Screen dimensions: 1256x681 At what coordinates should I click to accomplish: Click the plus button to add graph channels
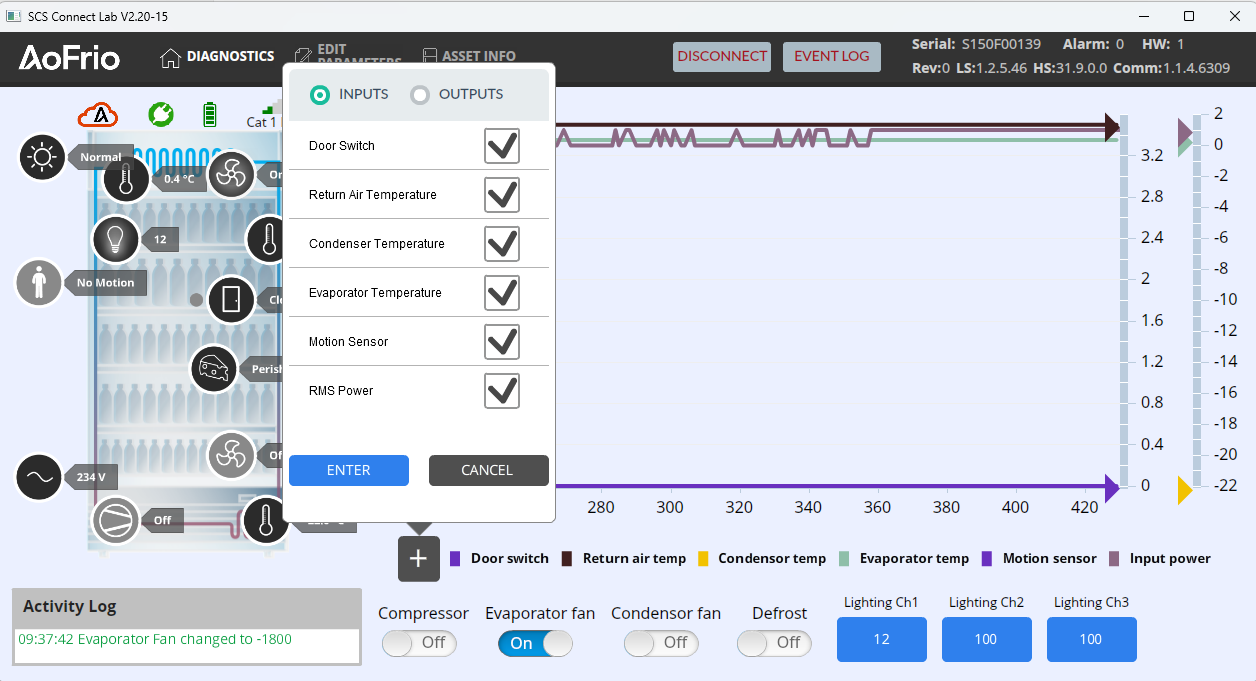point(419,559)
